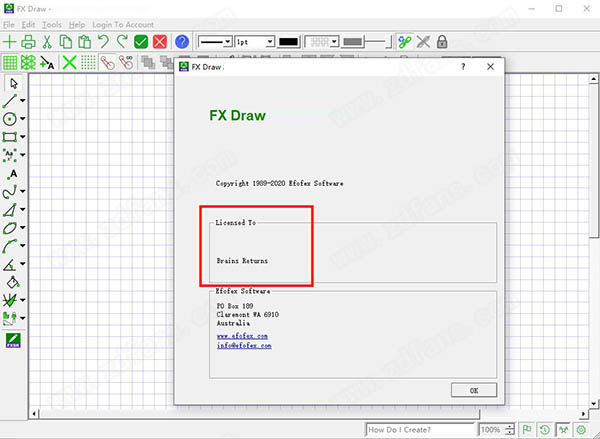Click the Cut scissors icon
Screen dimensions: 600x439
[x=47, y=42]
